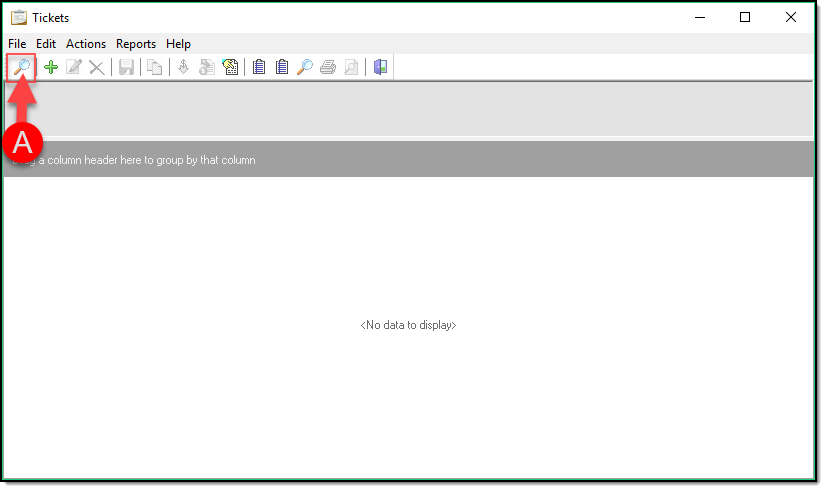Click the second magnifier icon near printer
The height and width of the screenshot is (490, 825).
pos(305,68)
